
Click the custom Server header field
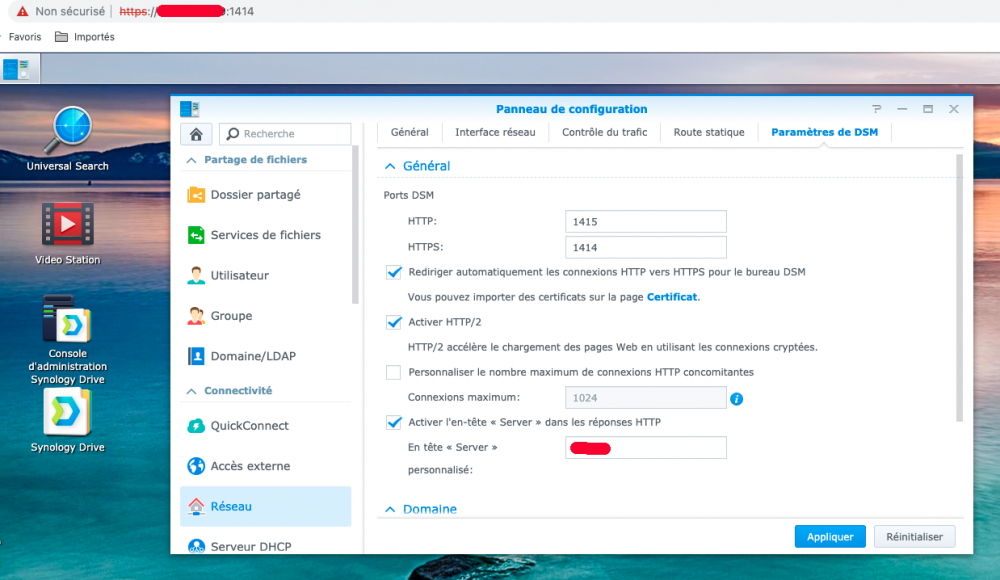(645, 448)
